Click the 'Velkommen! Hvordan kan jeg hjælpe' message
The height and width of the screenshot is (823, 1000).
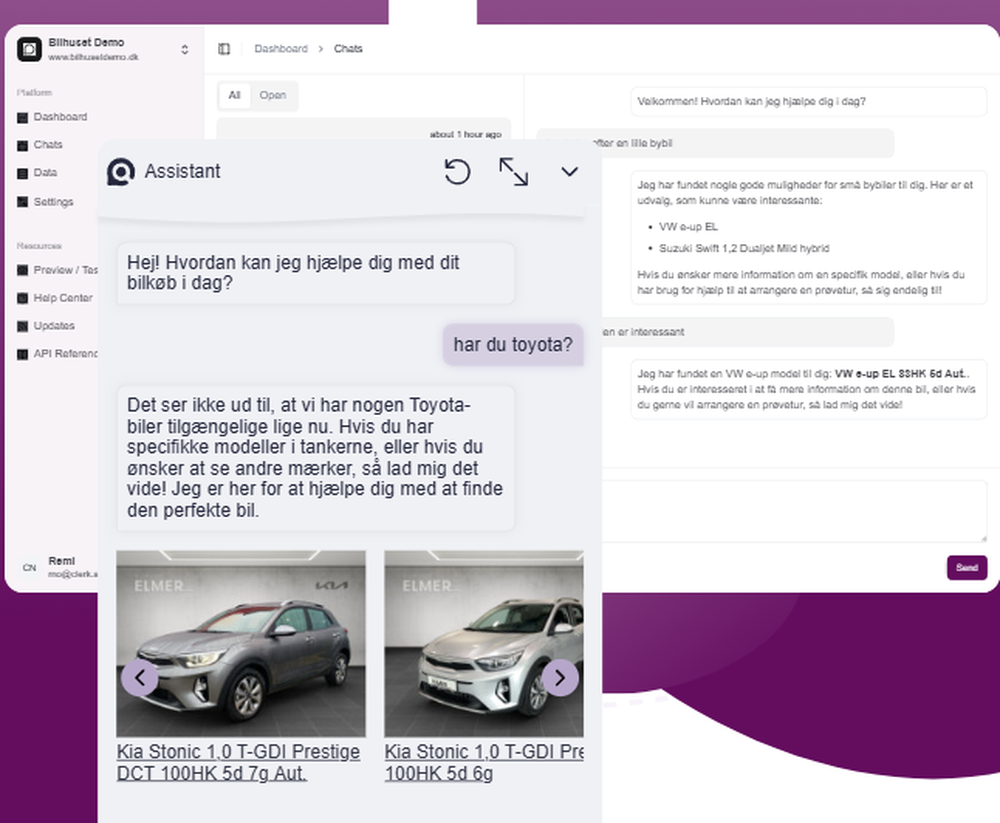(x=809, y=102)
